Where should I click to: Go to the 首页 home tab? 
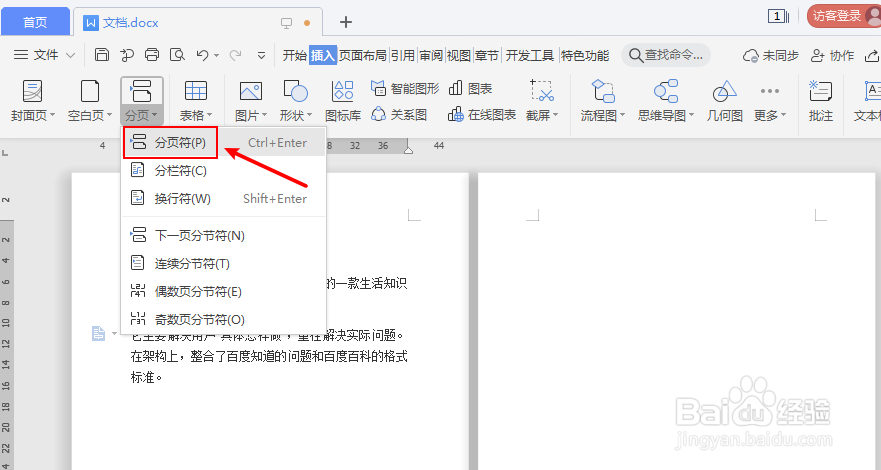pyautogui.click(x=35, y=22)
